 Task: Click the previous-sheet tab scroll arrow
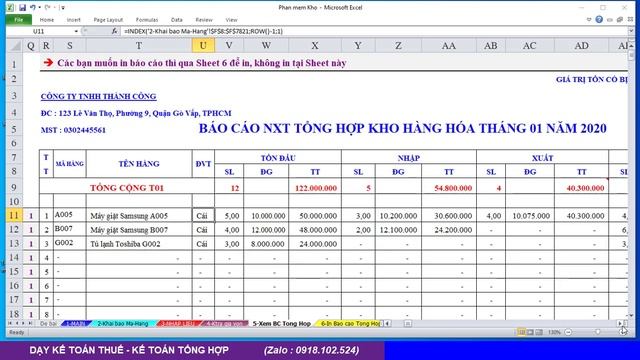point(17,323)
